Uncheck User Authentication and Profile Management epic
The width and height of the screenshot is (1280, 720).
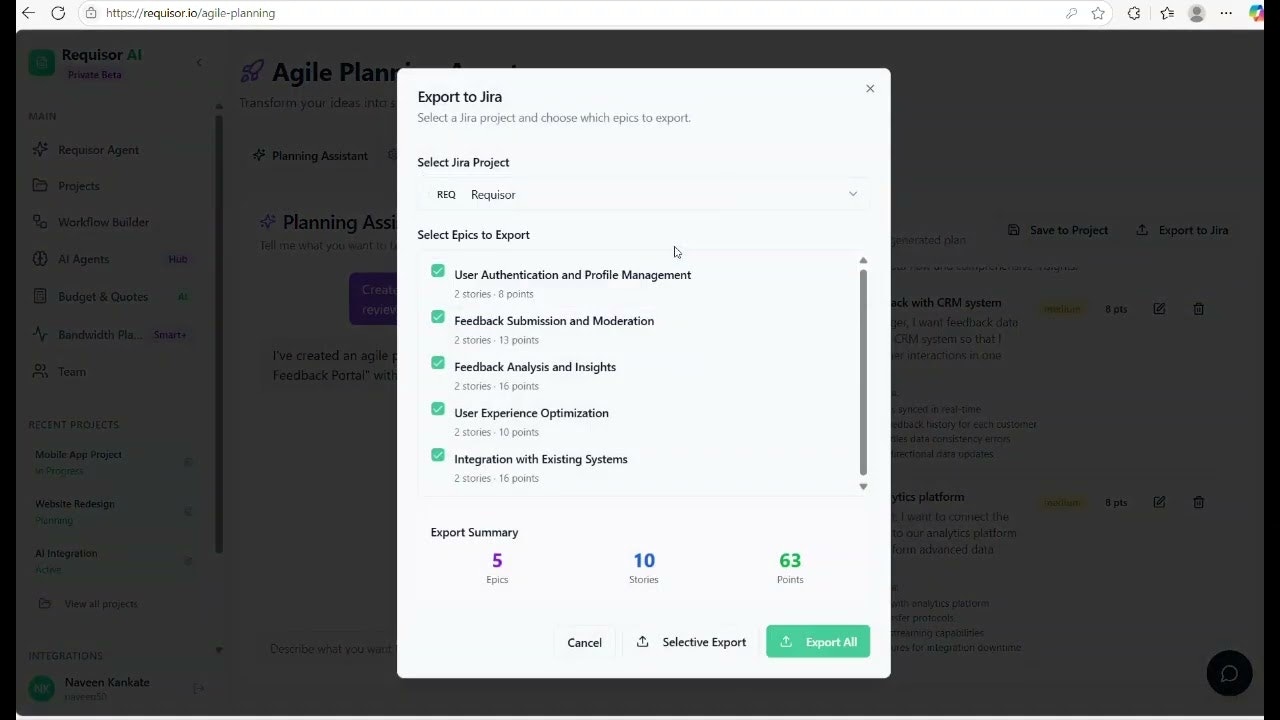click(438, 271)
